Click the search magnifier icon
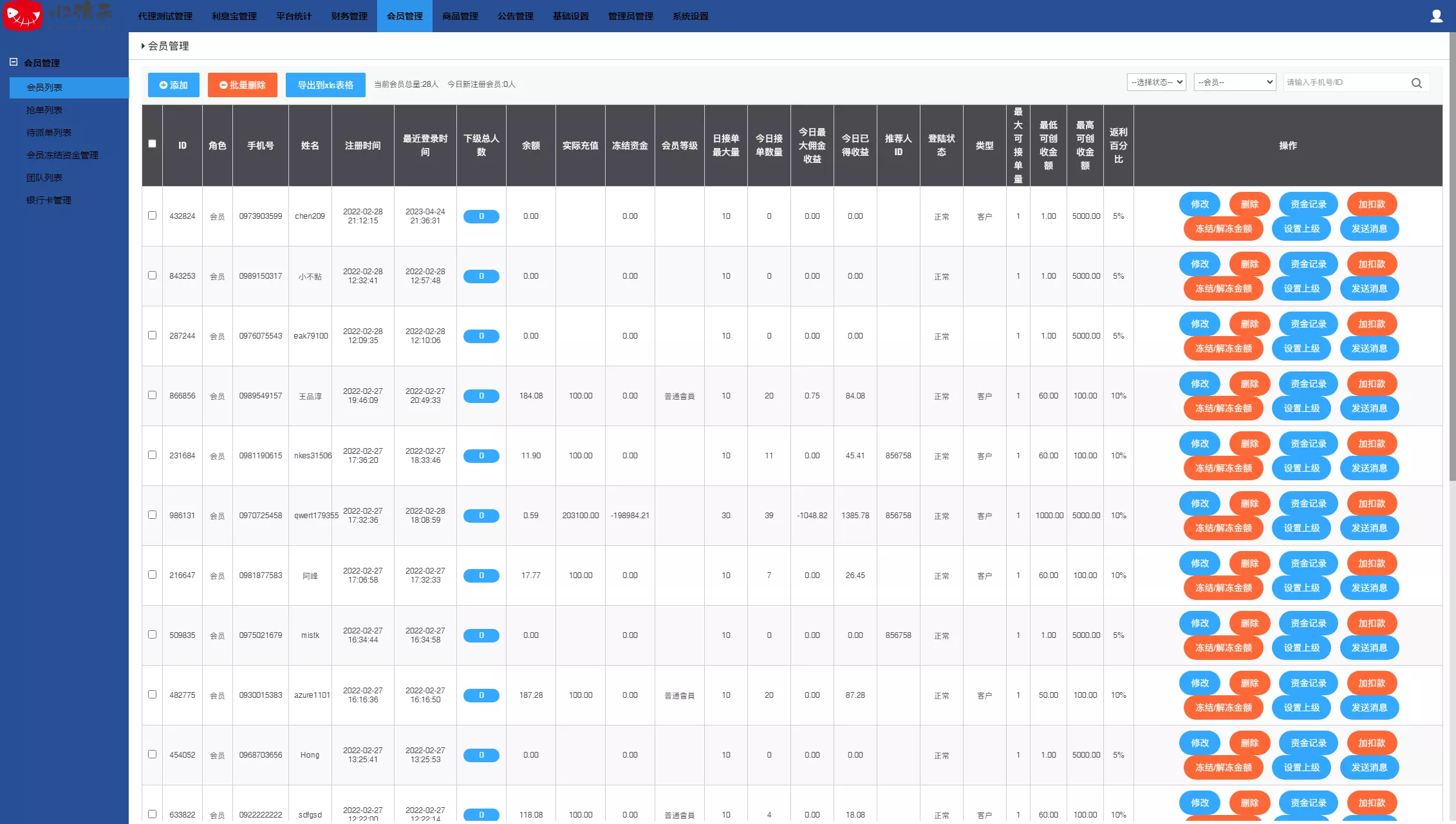Screen dimensions: 1456x824 point(1416,83)
